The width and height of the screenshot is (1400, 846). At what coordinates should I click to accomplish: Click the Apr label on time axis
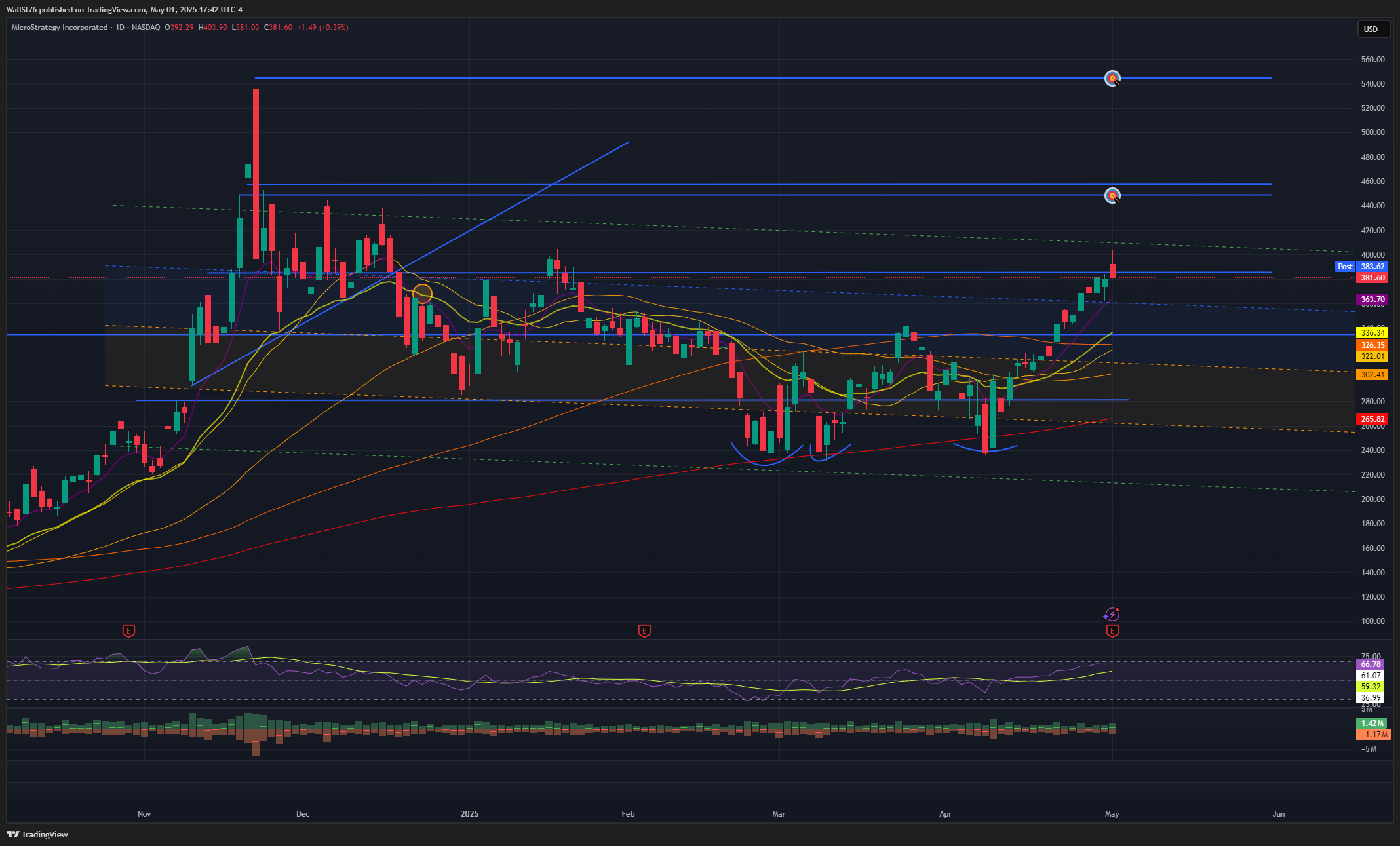click(x=945, y=814)
